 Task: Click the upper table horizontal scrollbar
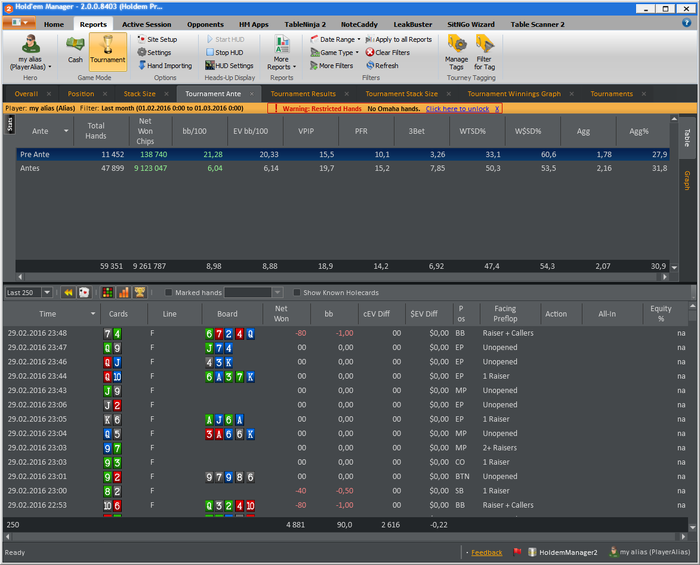[342, 277]
